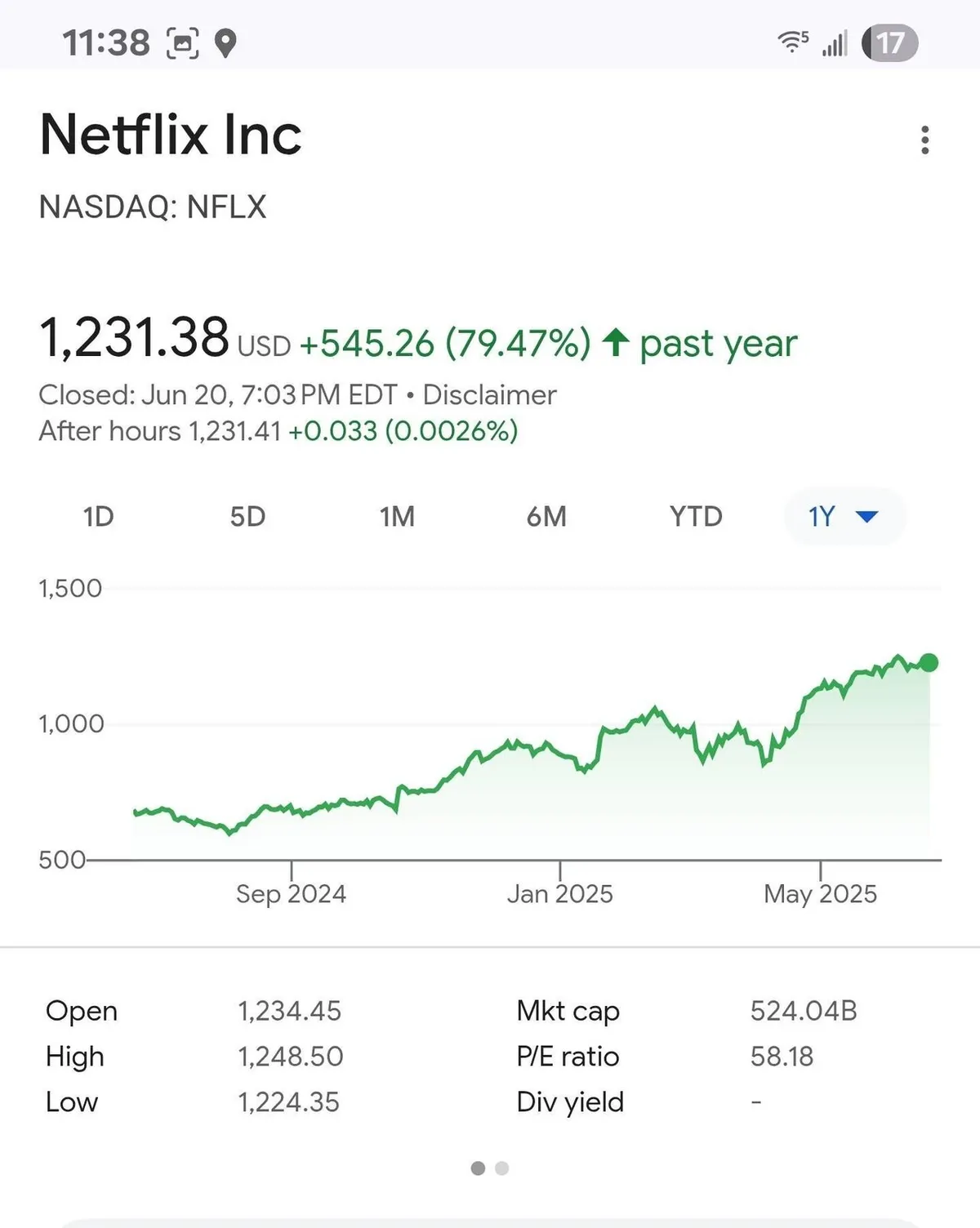Tap the green up arrow icon
The image size is (980, 1228).
tap(616, 343)
